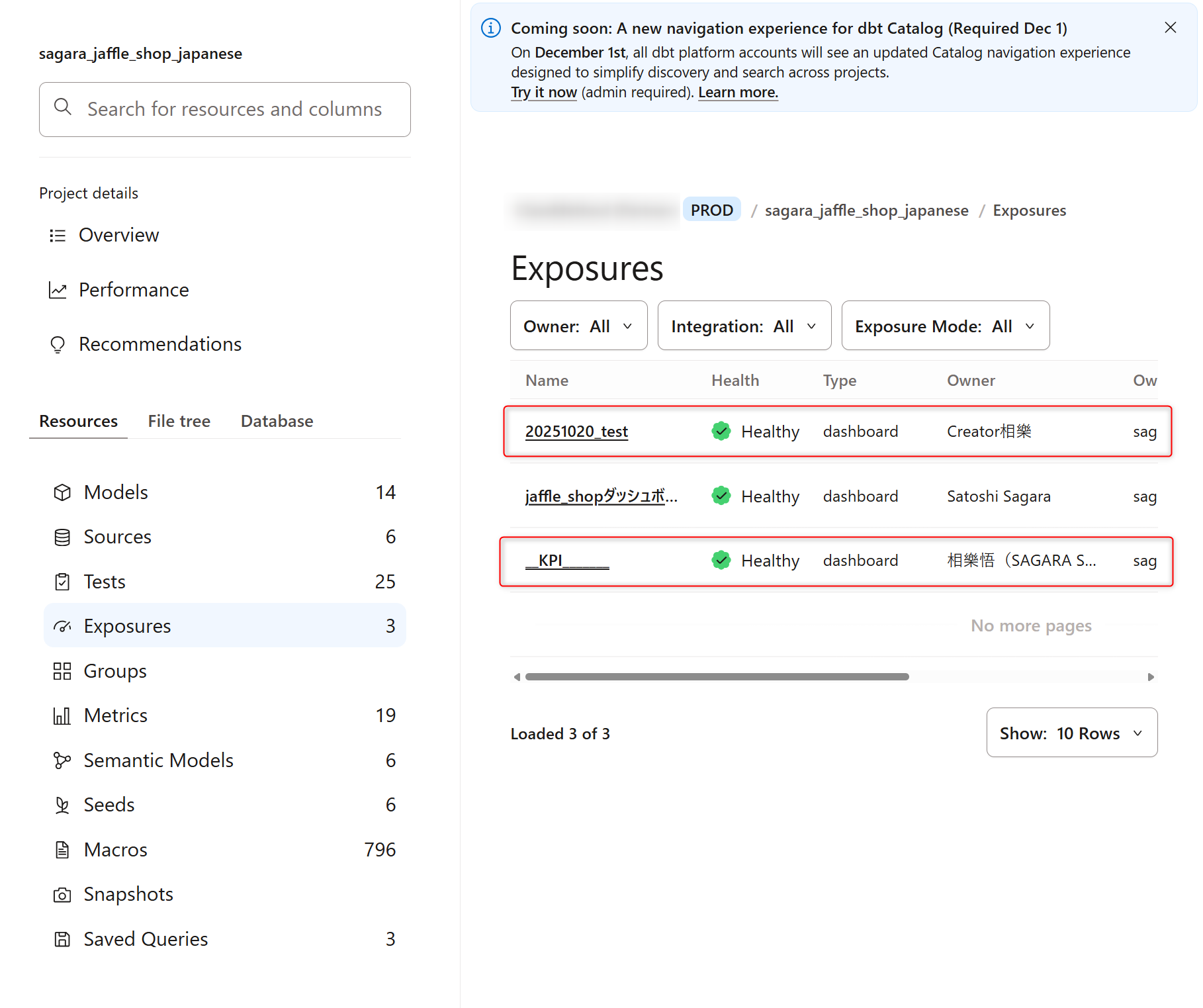This screenshot has width=1203, height=1008.
Task: Click the Seeds sprout icon
Action: coord(62,805)
